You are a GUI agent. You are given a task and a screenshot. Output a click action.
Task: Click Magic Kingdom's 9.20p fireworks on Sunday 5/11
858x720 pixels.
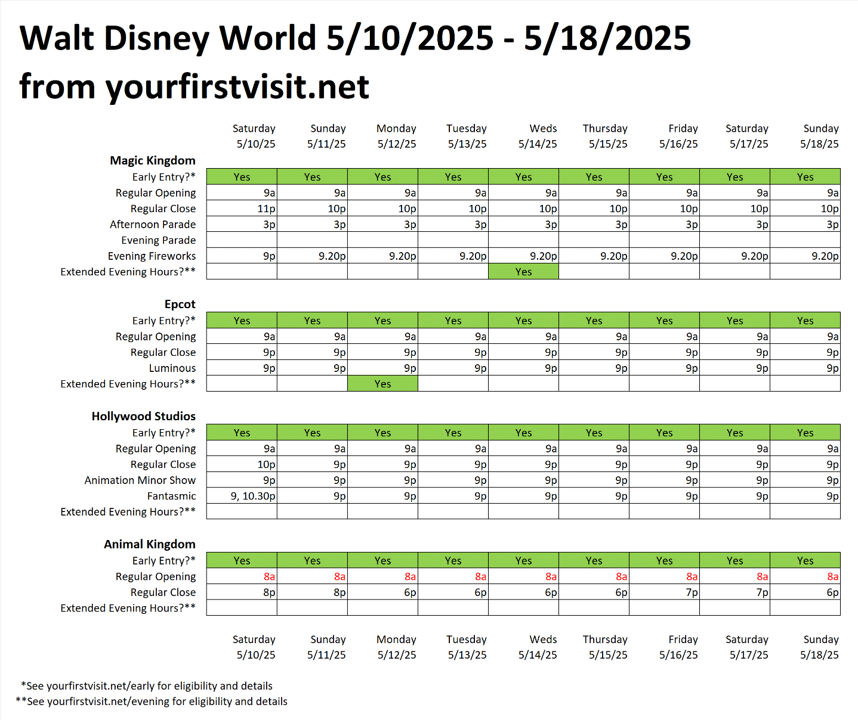[312, 256]
